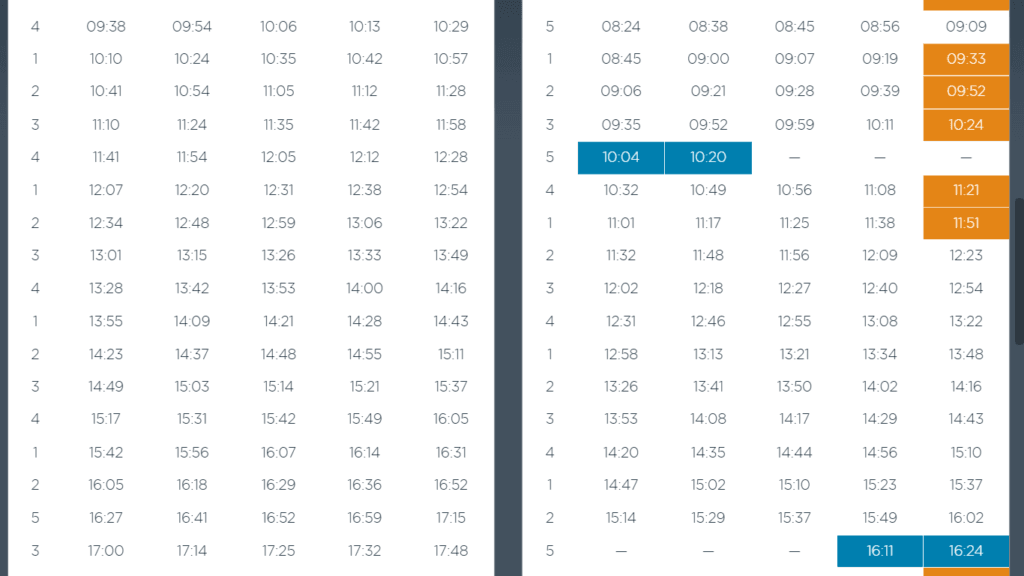The height and width of the screenshot is (576, 1024).
Task: Click the vertical scrollbar thumb on right
Action: (x=1019, y=271)
